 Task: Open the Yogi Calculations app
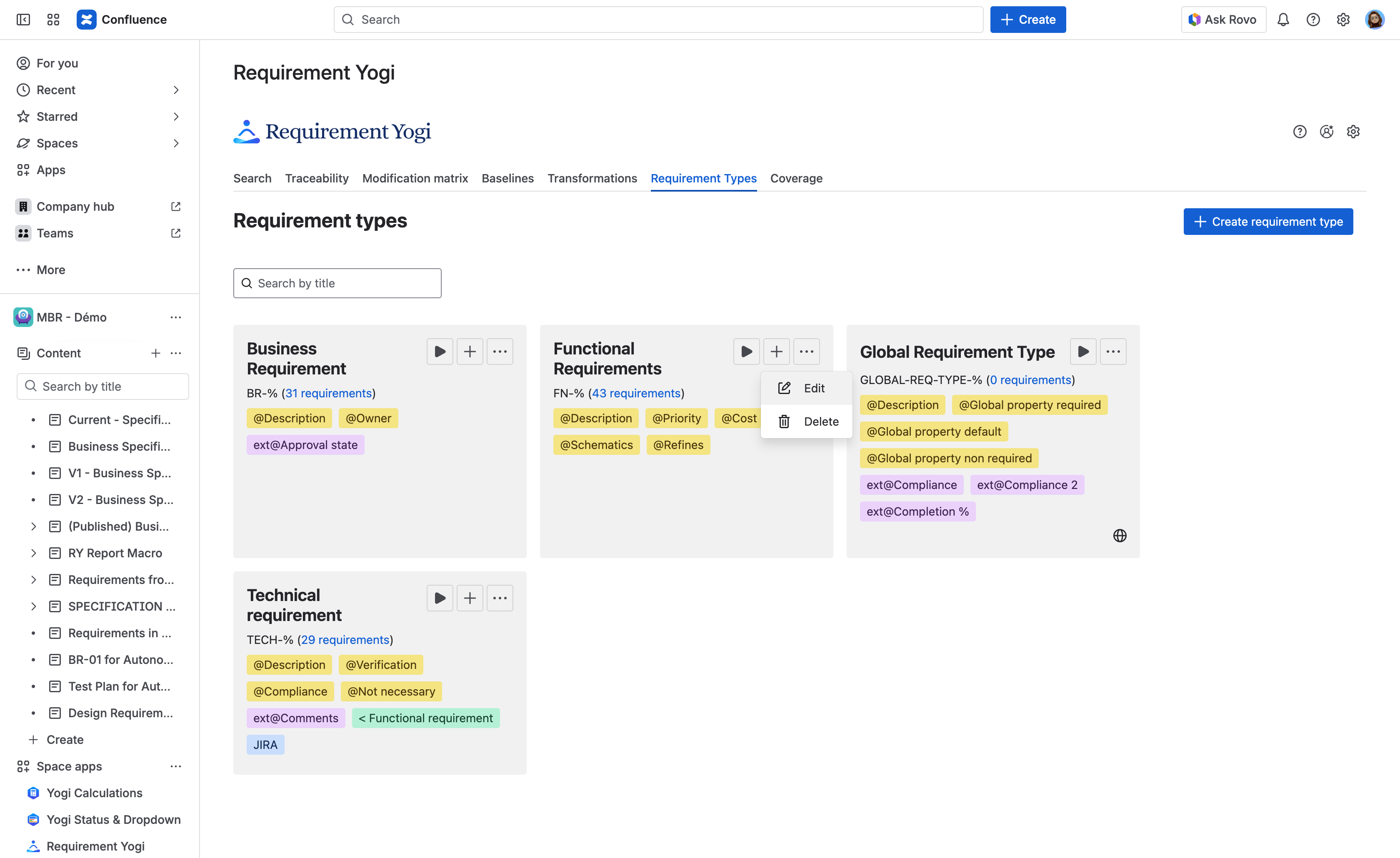coord(94,793)
